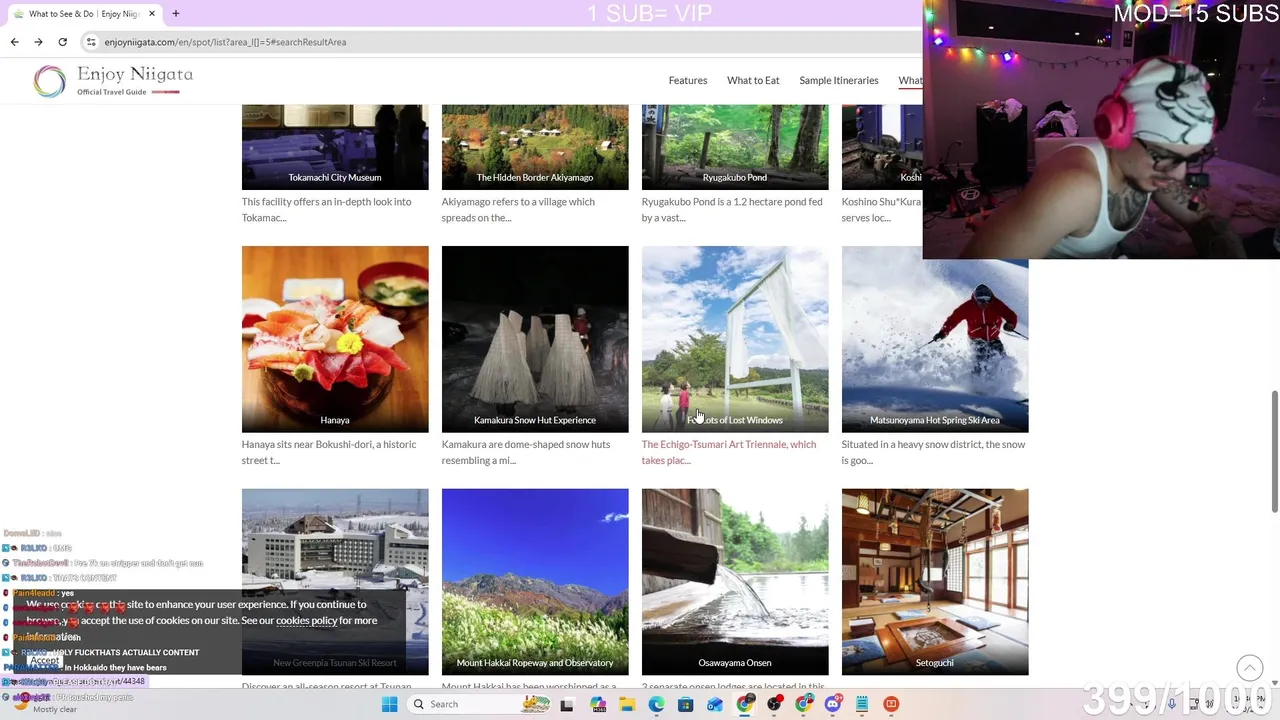Open the Osawayama Onsen card
Image resolution: width=1280 pixels, height=720 pixels.
tap(735, 582)
